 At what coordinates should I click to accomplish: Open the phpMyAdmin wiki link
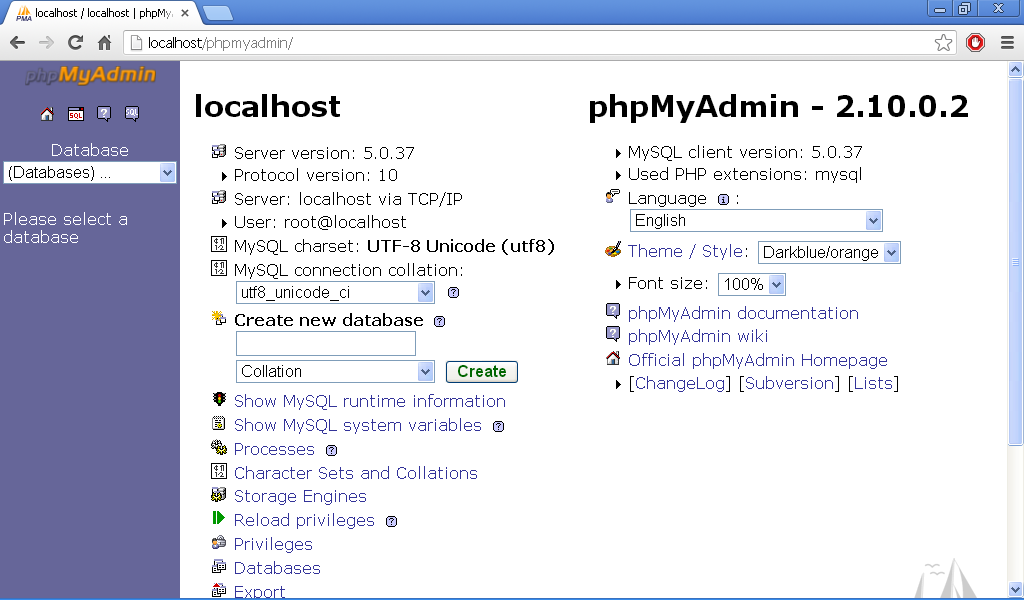click(x=698, y=336)
